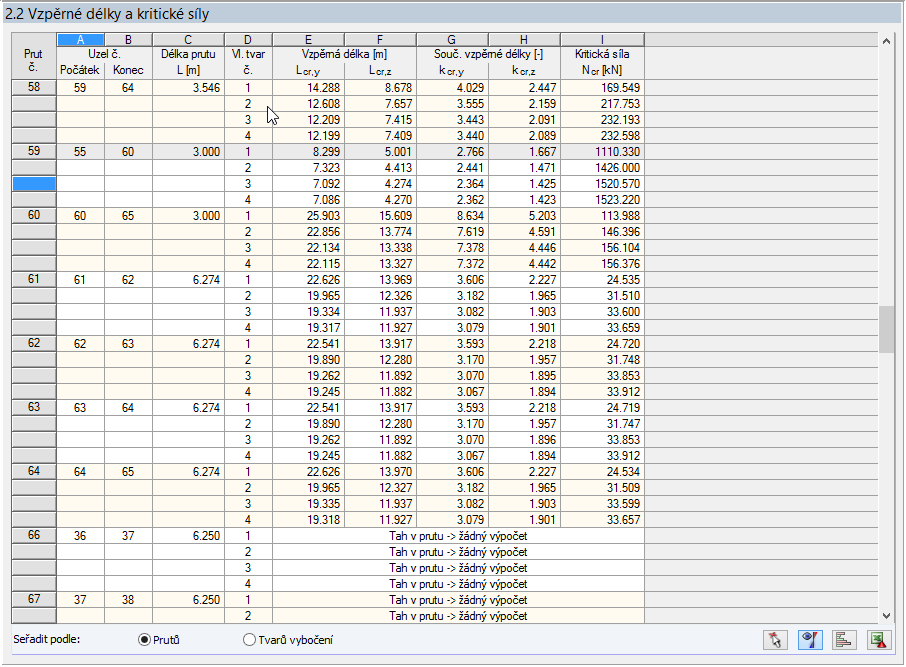
Task: Select row header for member 58
Action: (x=34, y=87)
